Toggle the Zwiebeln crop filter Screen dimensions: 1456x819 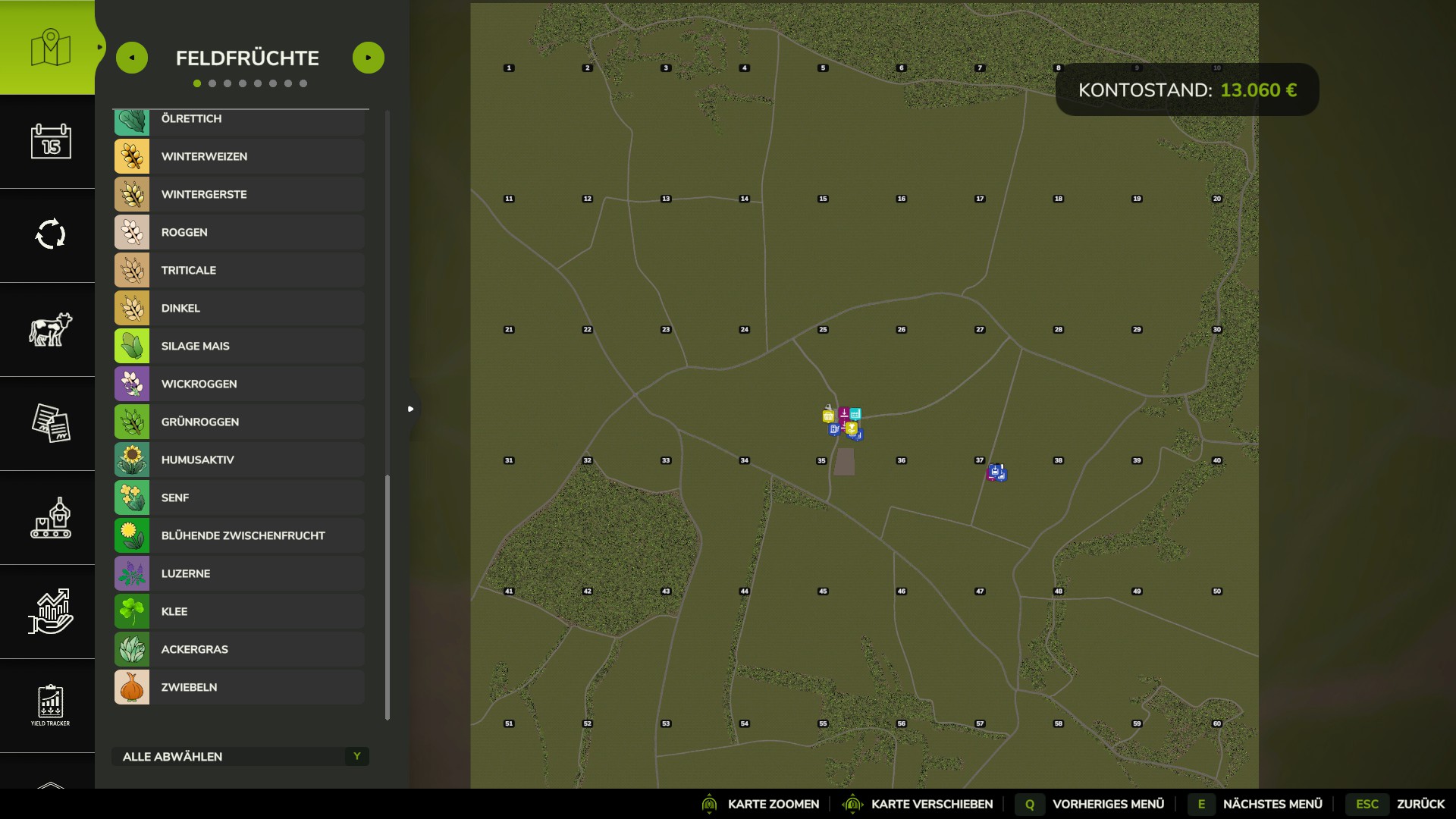click(240, 687)
